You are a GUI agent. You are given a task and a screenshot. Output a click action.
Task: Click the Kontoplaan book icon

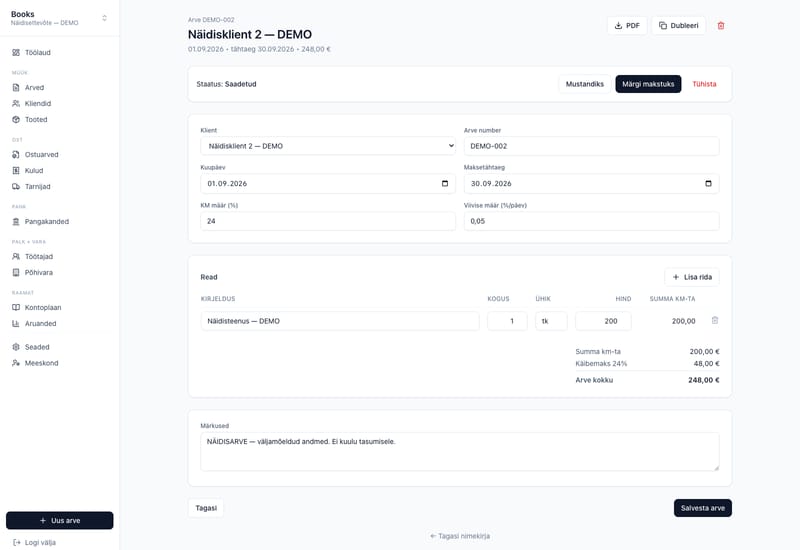click(16, 308)
